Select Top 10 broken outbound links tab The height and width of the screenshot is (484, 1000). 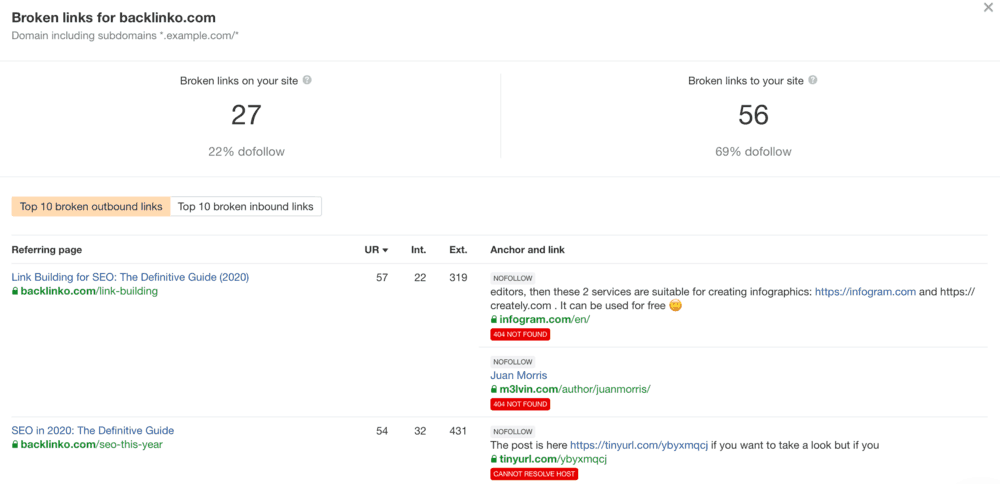[91, 207]
